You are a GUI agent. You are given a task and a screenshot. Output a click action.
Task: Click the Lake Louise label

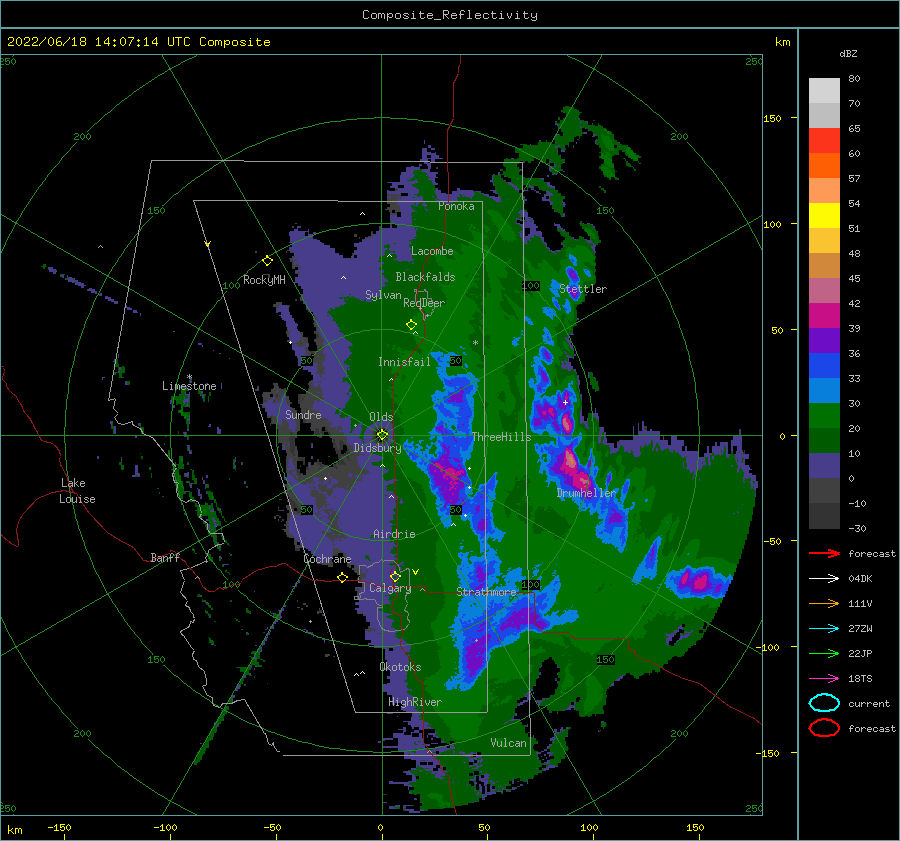click(77, 491)
